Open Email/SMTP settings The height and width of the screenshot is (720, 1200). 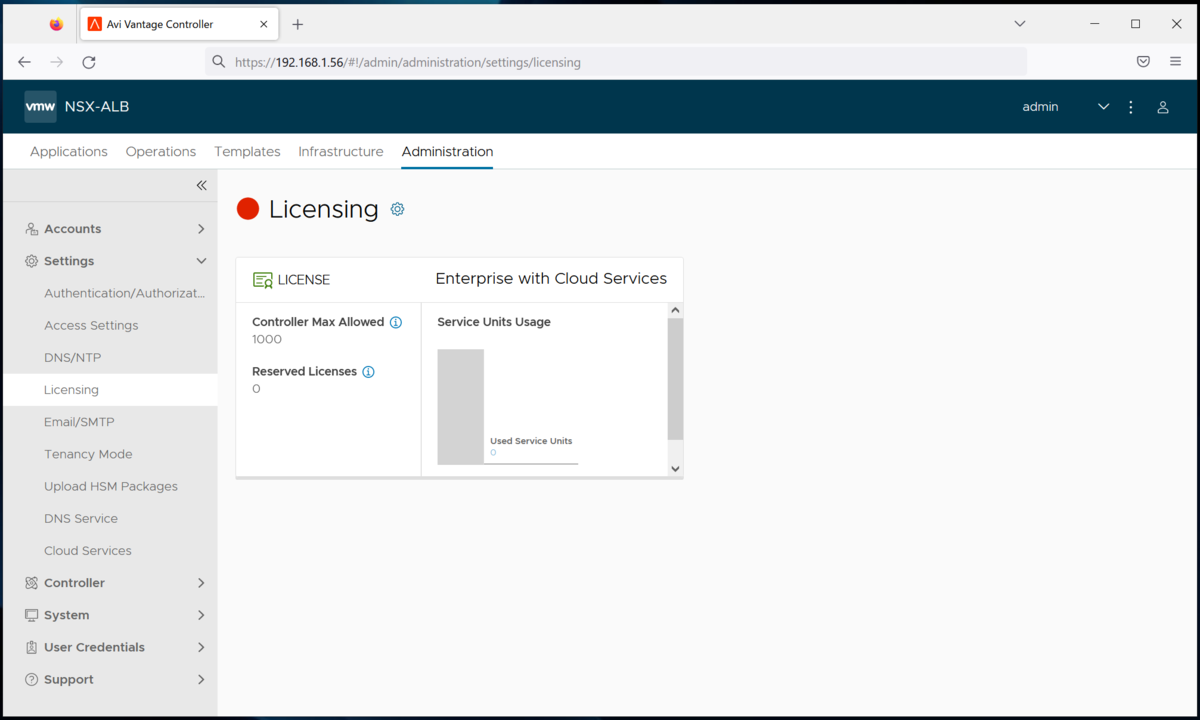tap(79, 422)
